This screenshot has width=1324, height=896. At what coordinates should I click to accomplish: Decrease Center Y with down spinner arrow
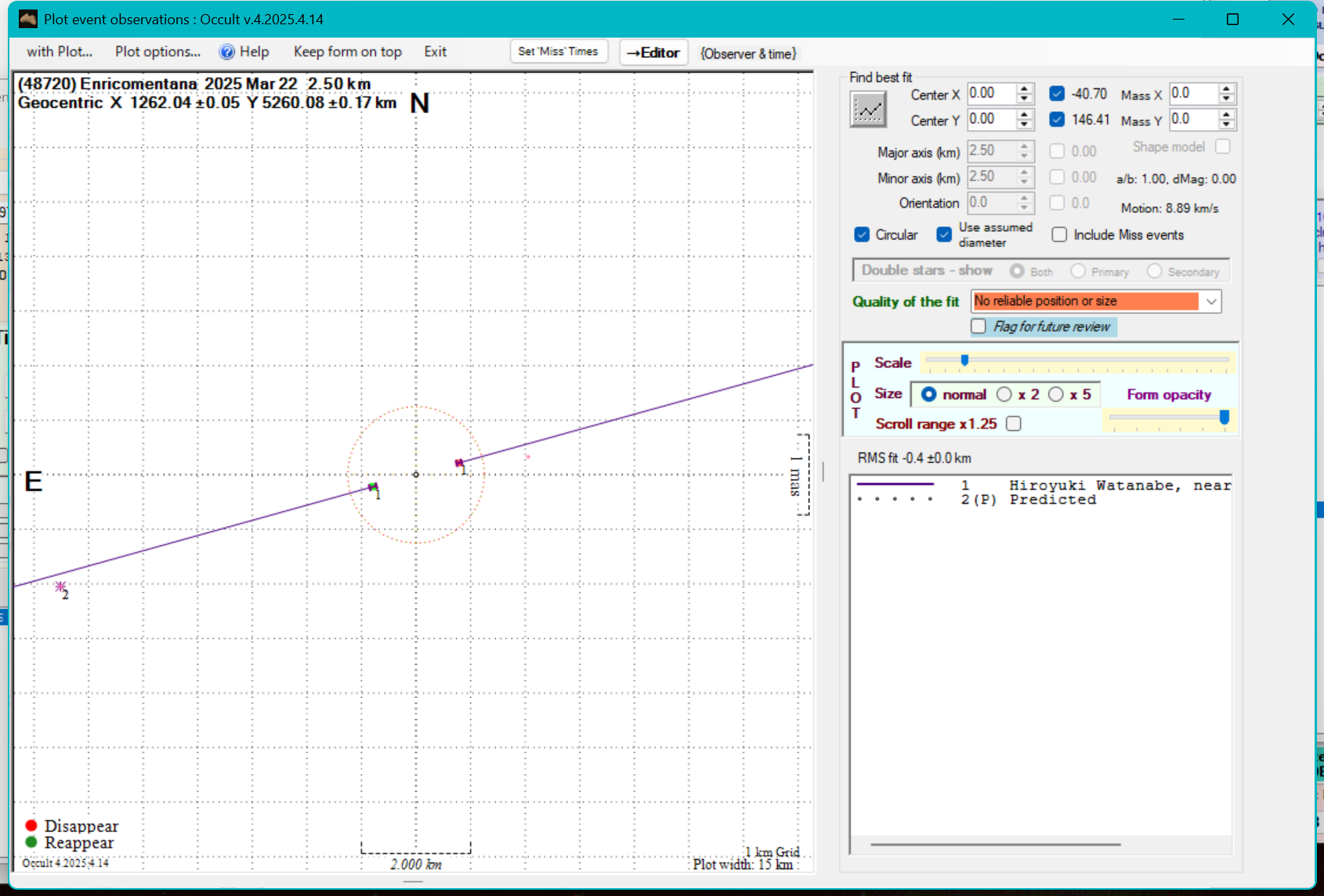coord(1025,125)
